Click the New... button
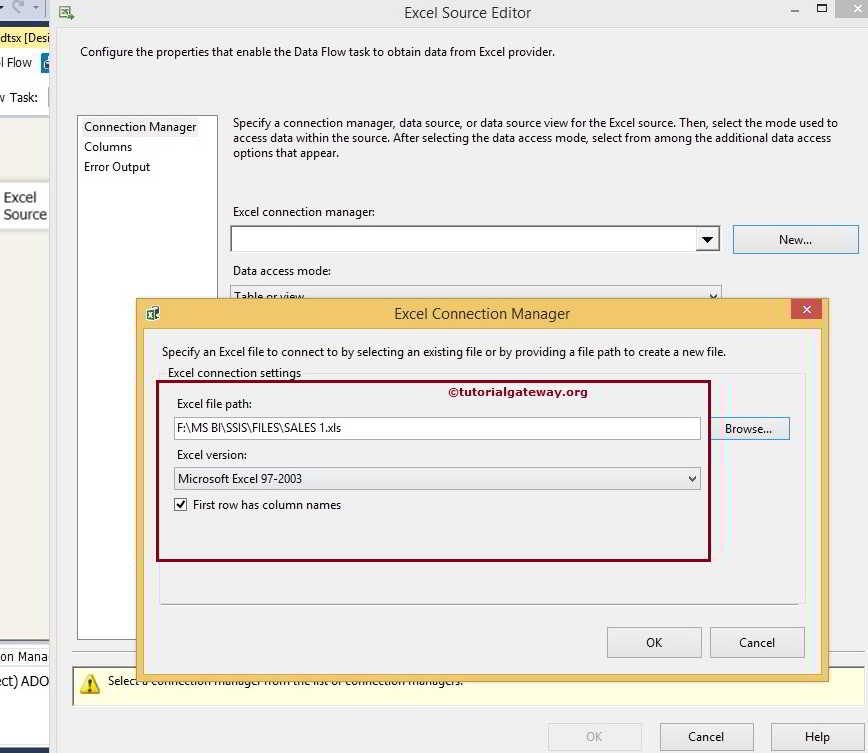This screenshot has height=753, width=868. coord(795,239)
